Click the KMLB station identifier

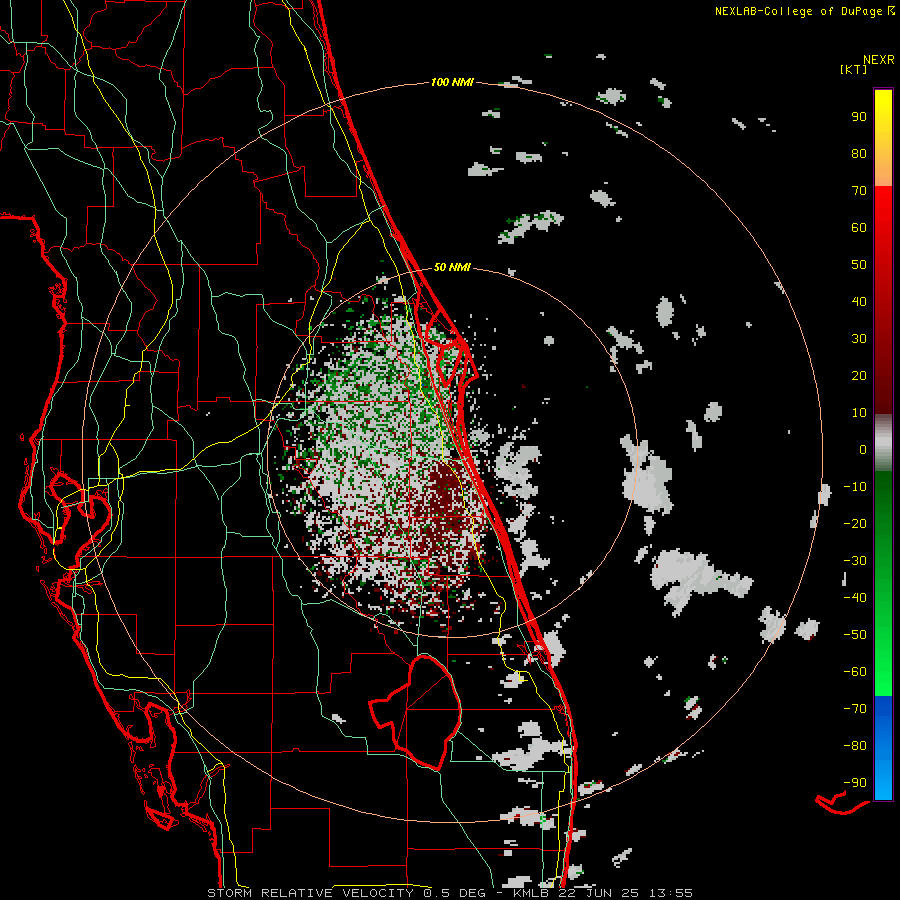532,893
